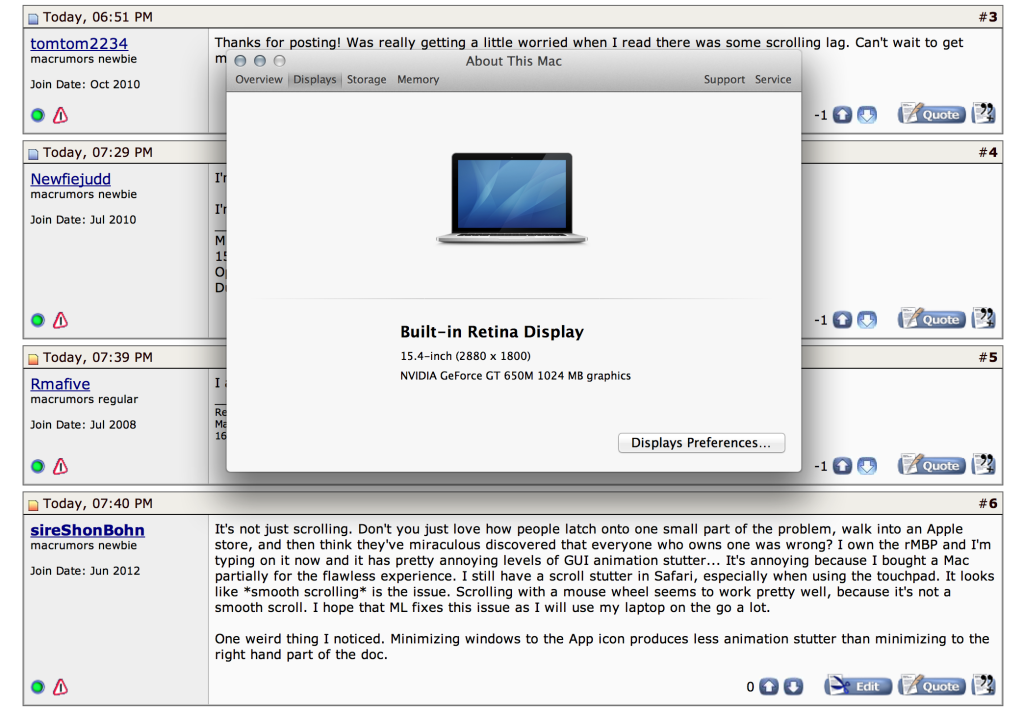Open permalink #4

tap(988, 153)
